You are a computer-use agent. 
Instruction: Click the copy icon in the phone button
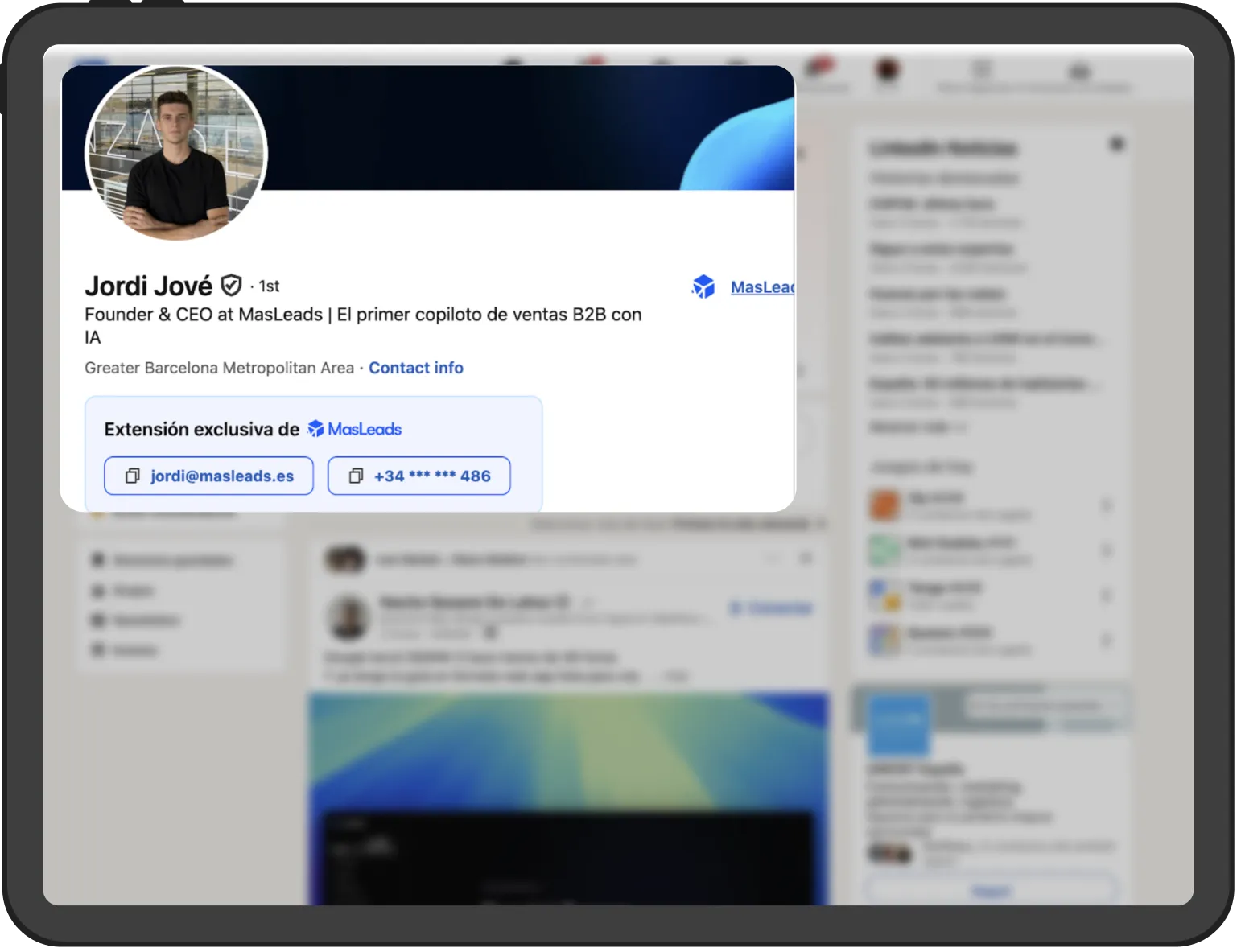pos(356,476)
